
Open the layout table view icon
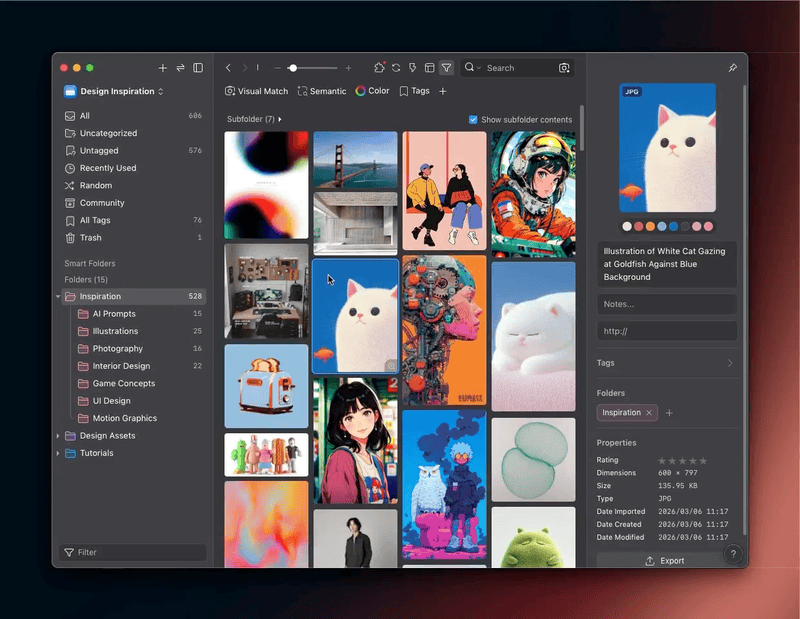click(430, 67)
